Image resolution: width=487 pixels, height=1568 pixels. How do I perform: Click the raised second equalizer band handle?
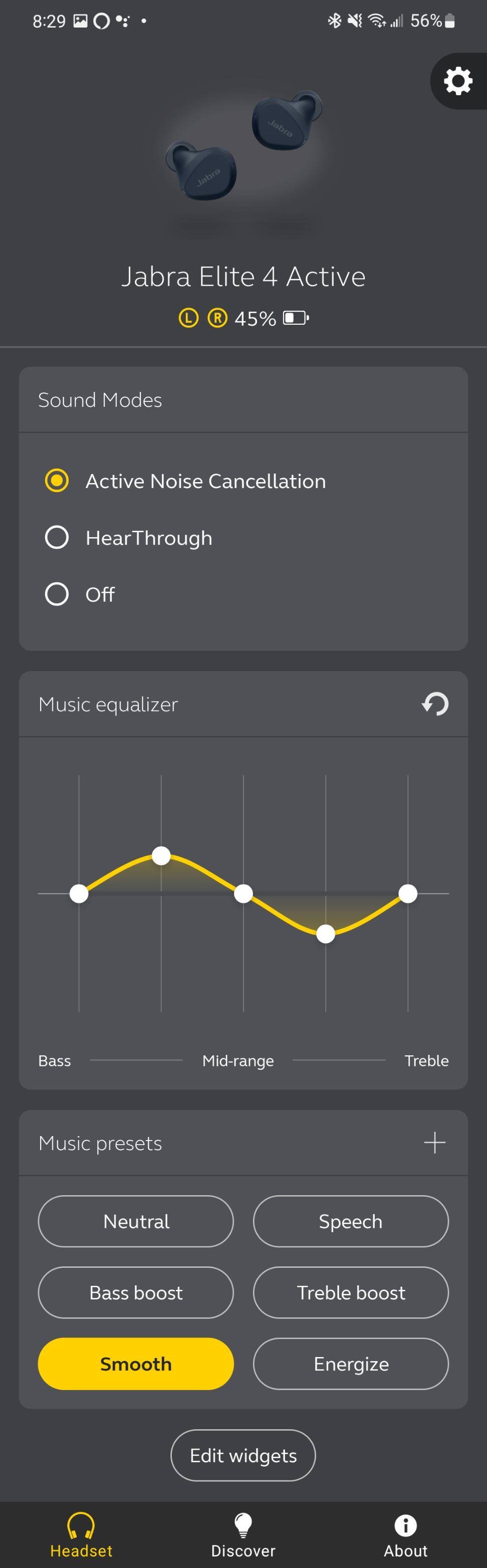[161, 855]
